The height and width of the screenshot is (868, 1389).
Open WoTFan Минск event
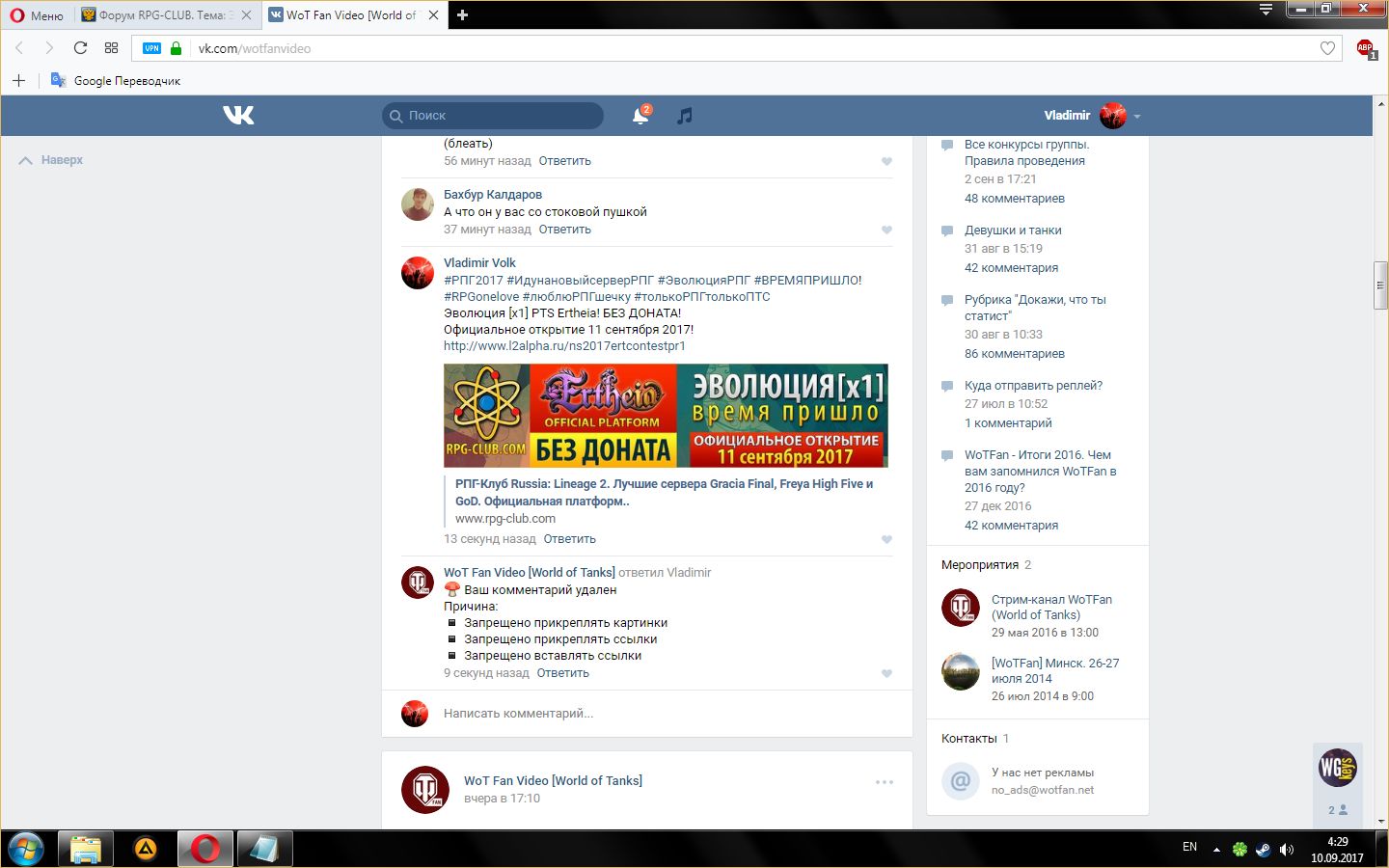pos(1055,670)
